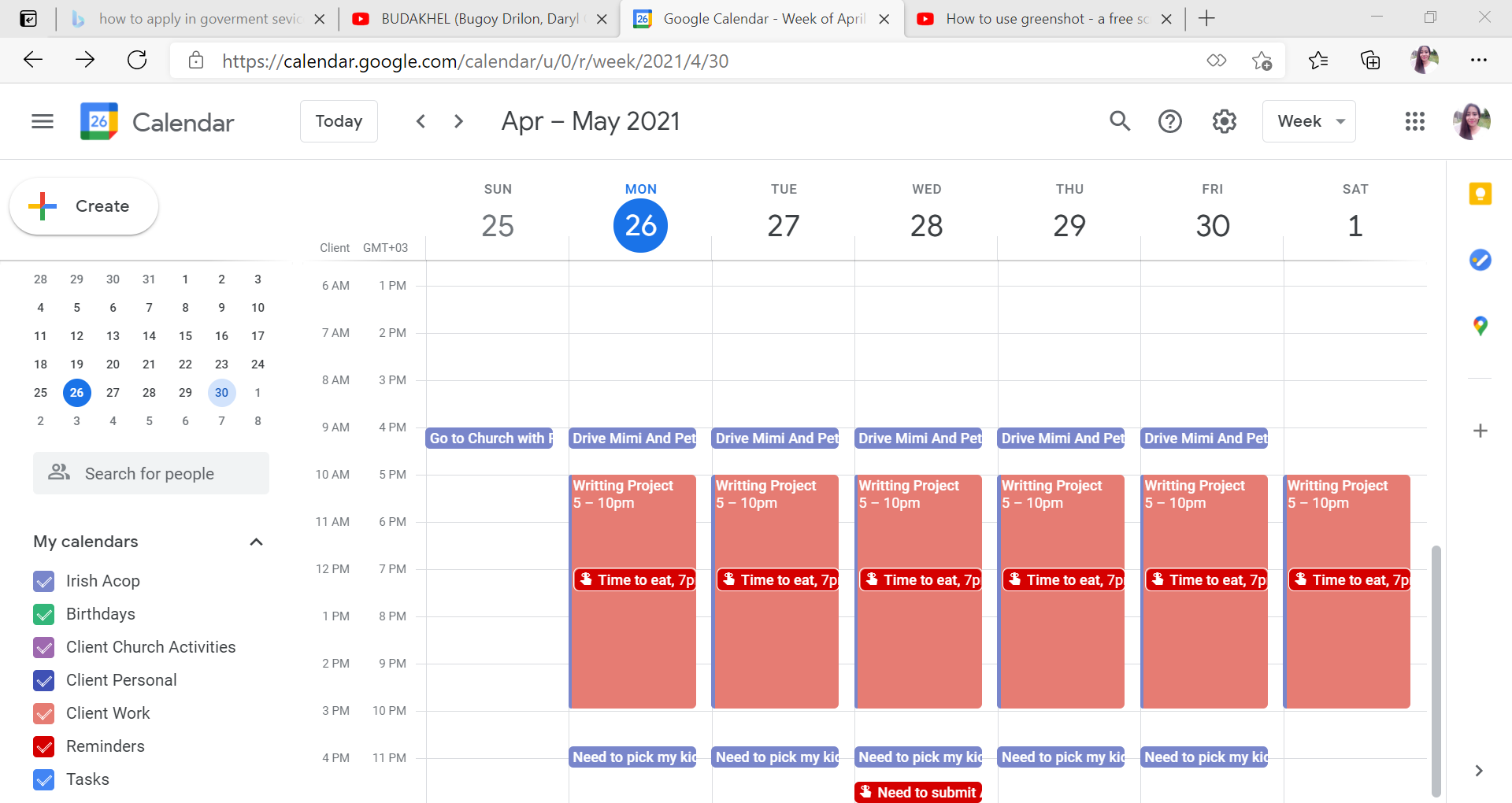
Task: Toggle the Client Personal checkbox
Action: [x=44, y=680]
